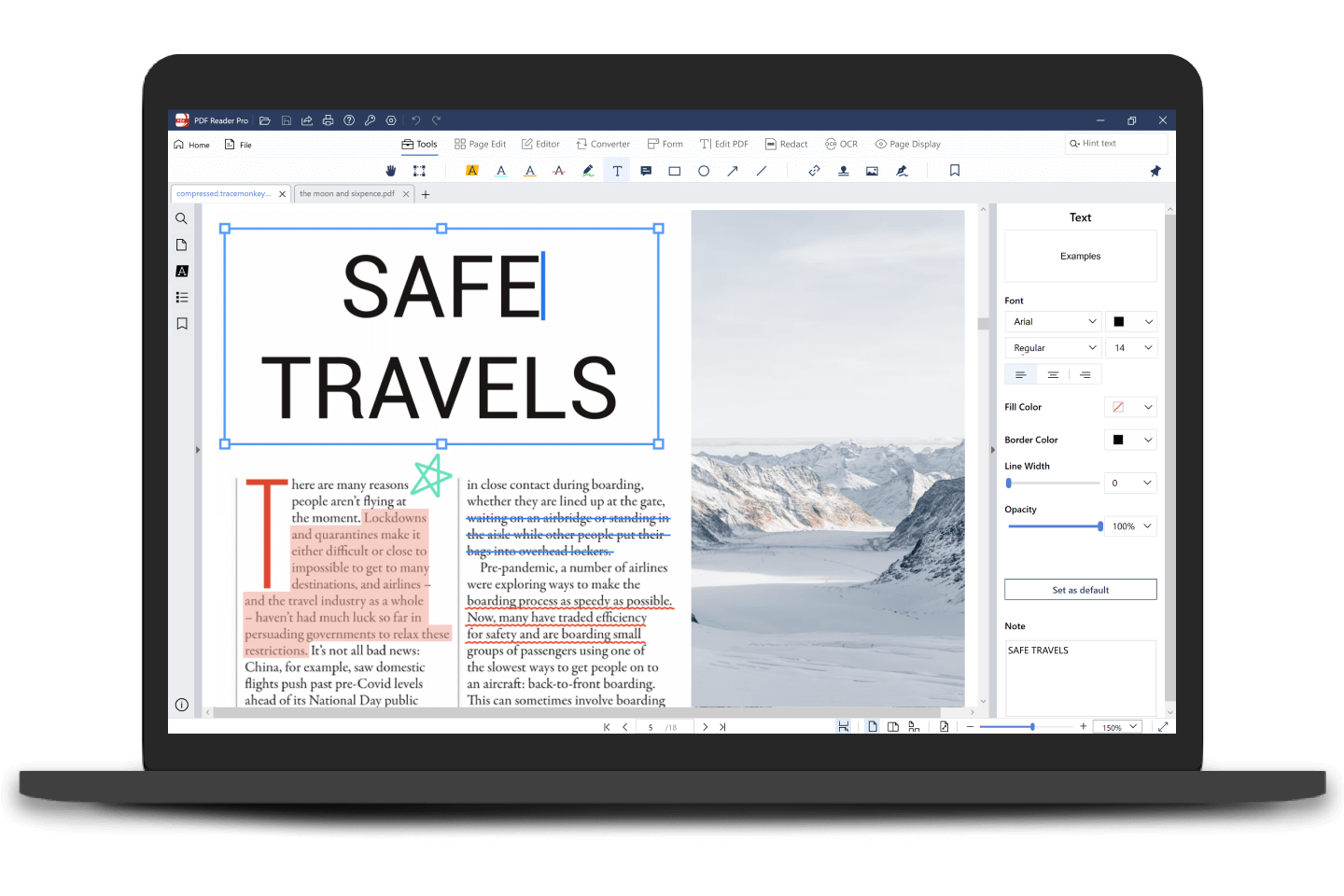This screenshot has height=896, width=1344.
Task: Open the Arial font family dropdown
Action: 1054,322
